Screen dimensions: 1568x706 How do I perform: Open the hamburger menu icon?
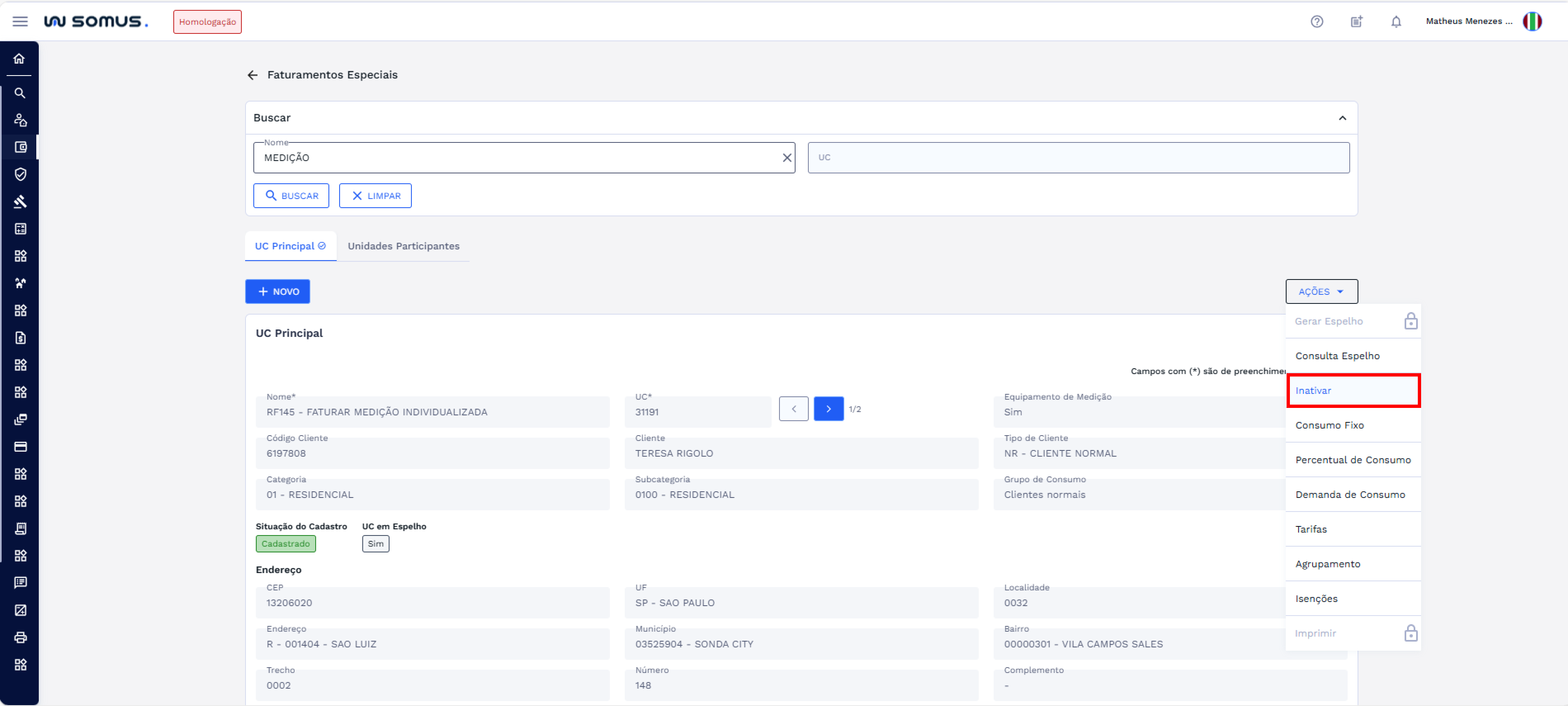[x=20, y=22]
